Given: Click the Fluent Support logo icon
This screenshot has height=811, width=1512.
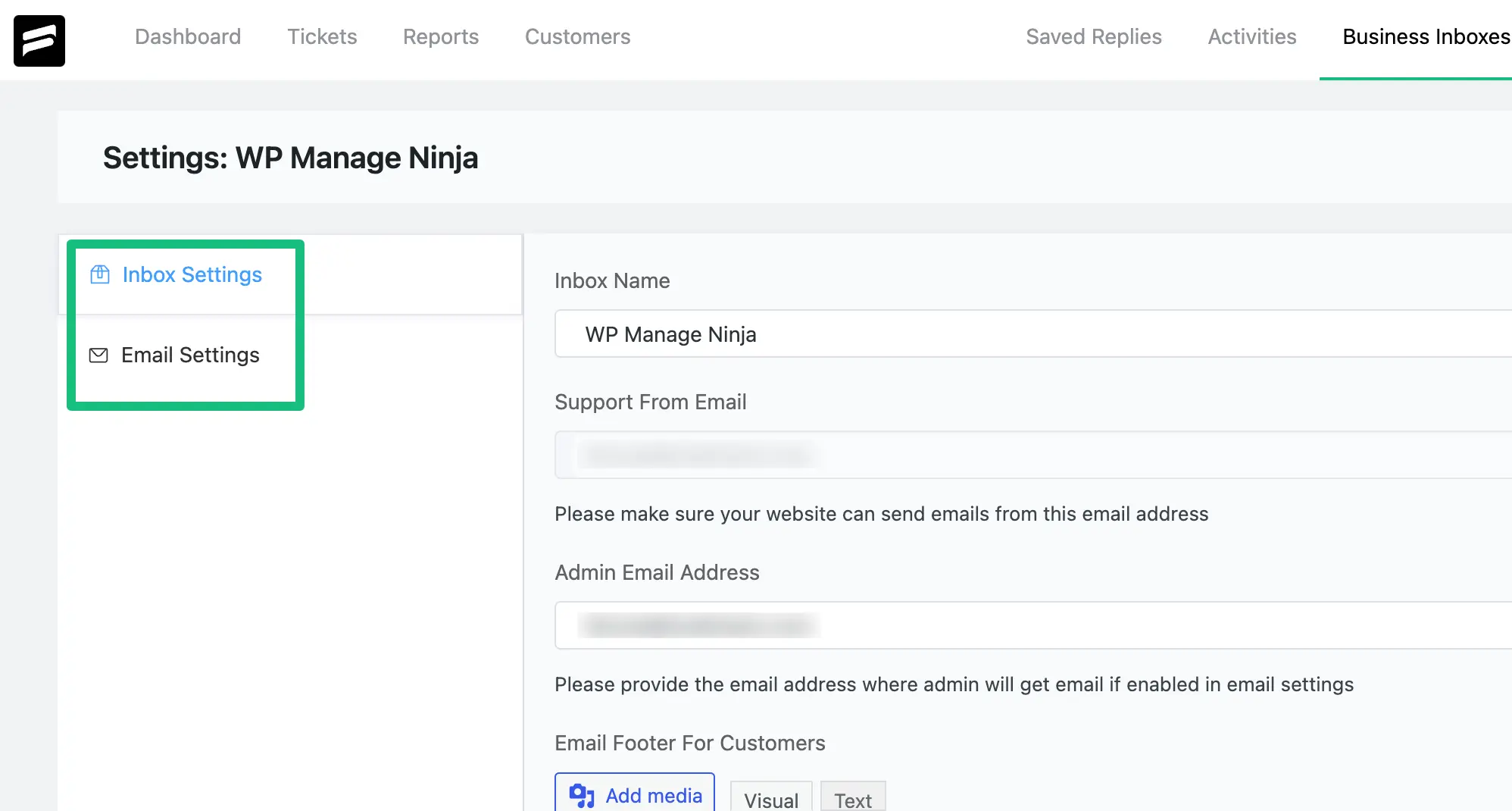Looking at the screenshot, I should pyautogui.click(x=39, y=41).
